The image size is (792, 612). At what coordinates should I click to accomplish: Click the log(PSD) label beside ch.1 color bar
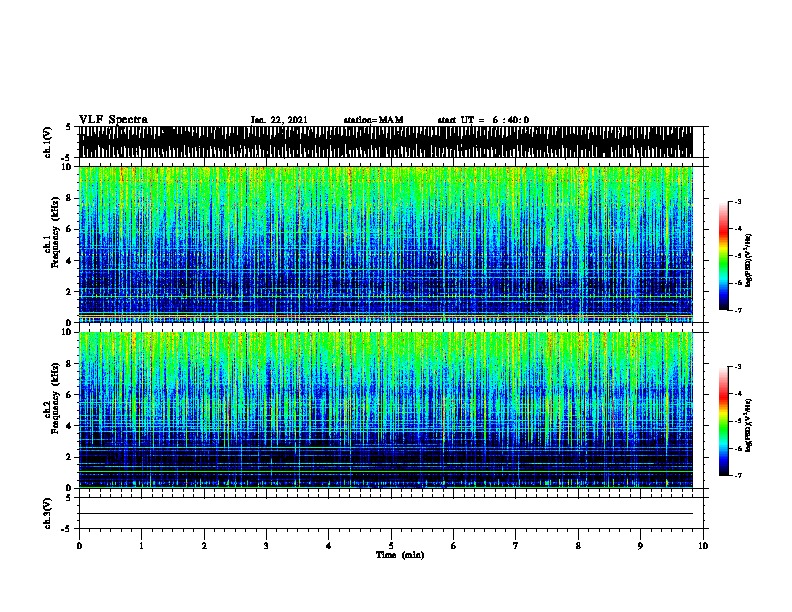tap(749, 260)
